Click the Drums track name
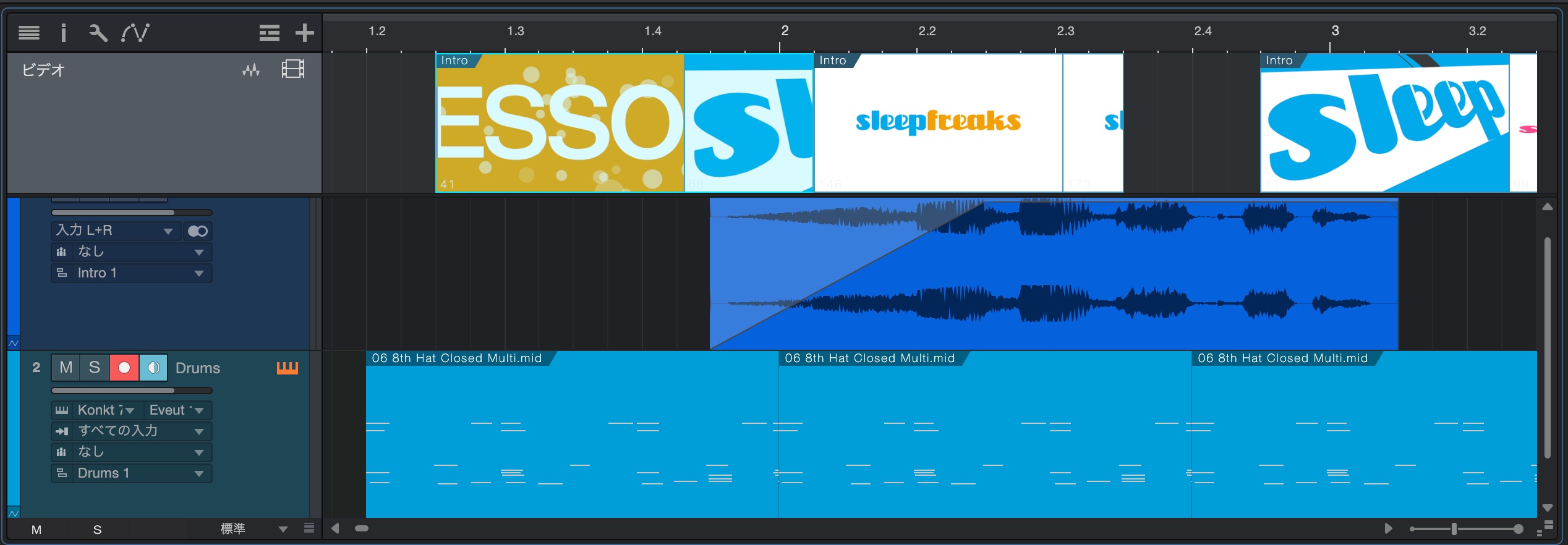The width and height of the screenshot is (1568, 545). [x=198, y=368]
